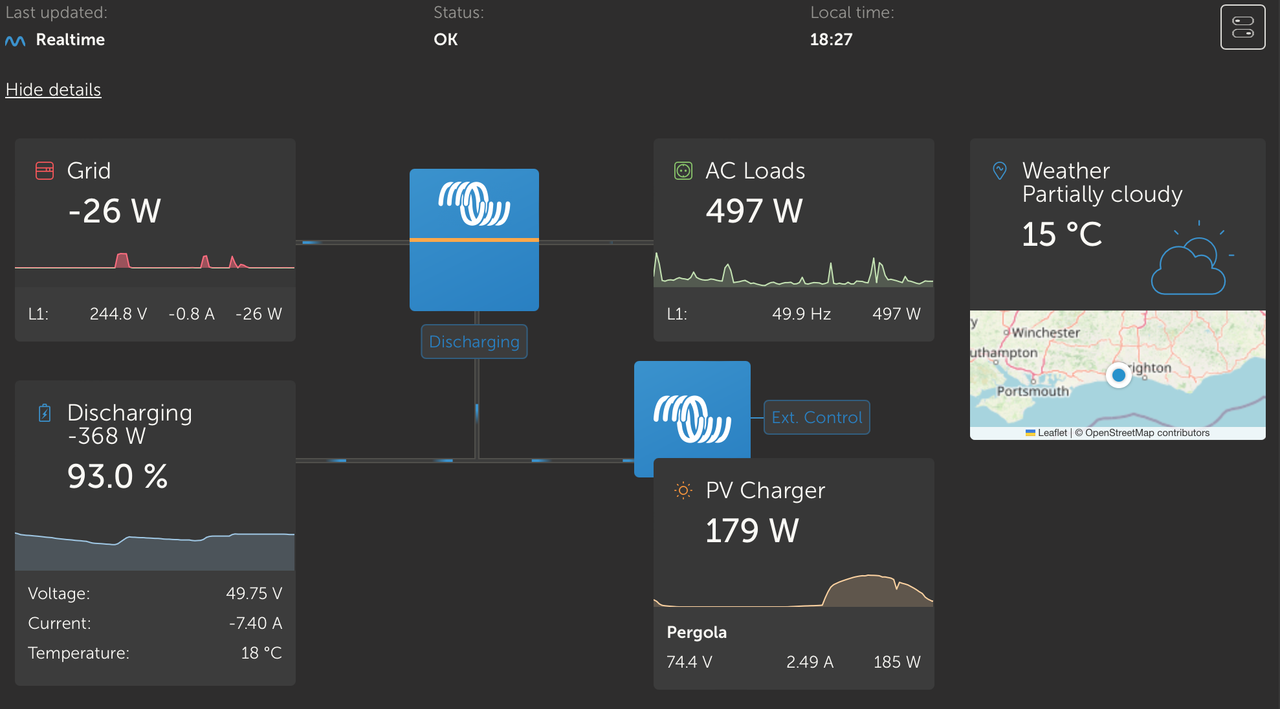Click Hide details link
This screenshot has height=709, width=1280.
point(53,90)
